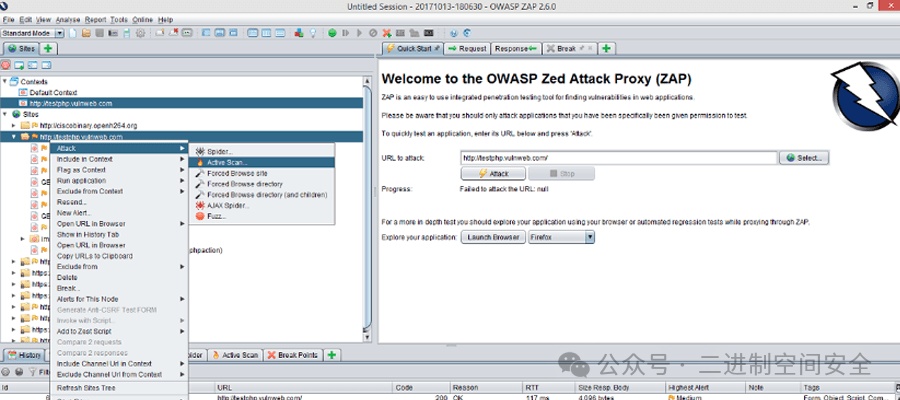The width and height of the screenshot is (900, 400).
Task: Click the red scope target icon in Sites panel
Action: click(6, 65)
